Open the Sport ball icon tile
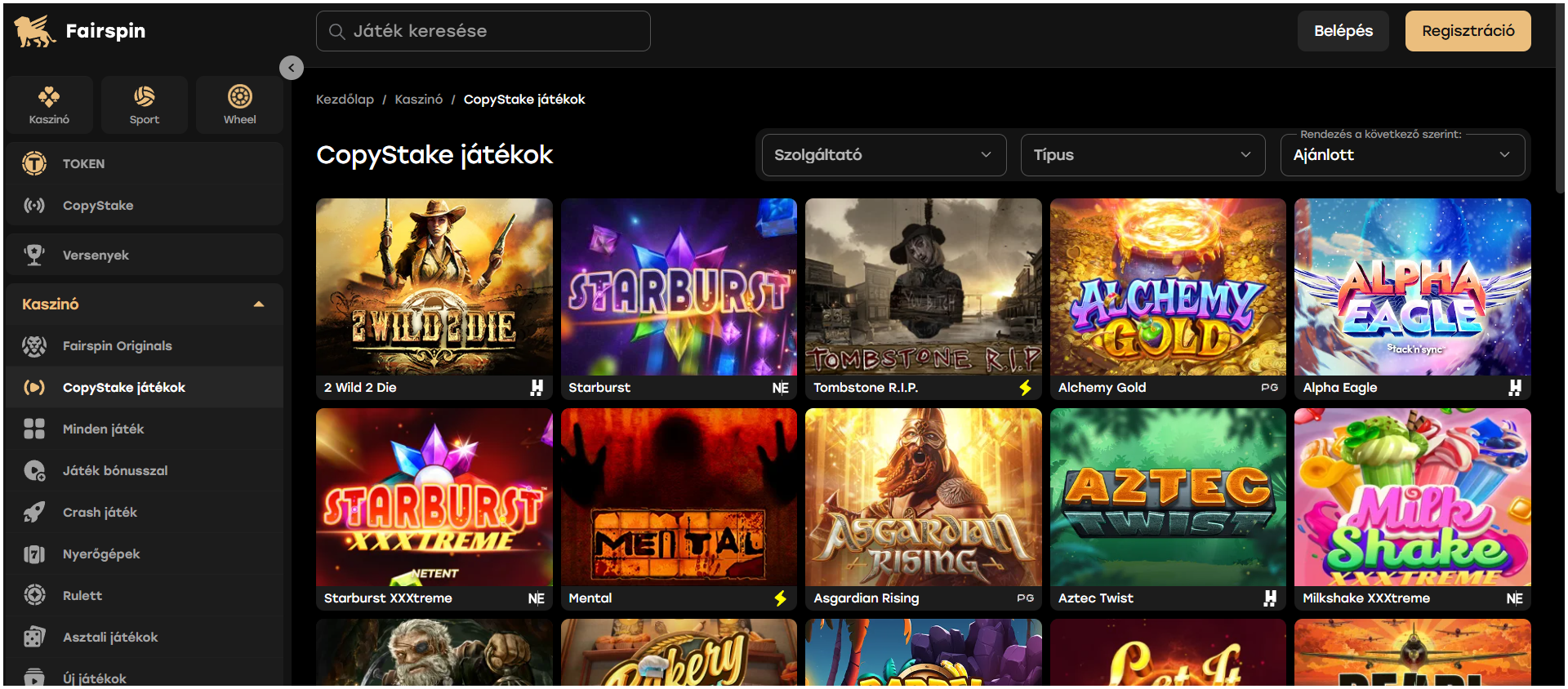This screenshot has width=1568, height=689. point(145,104)
